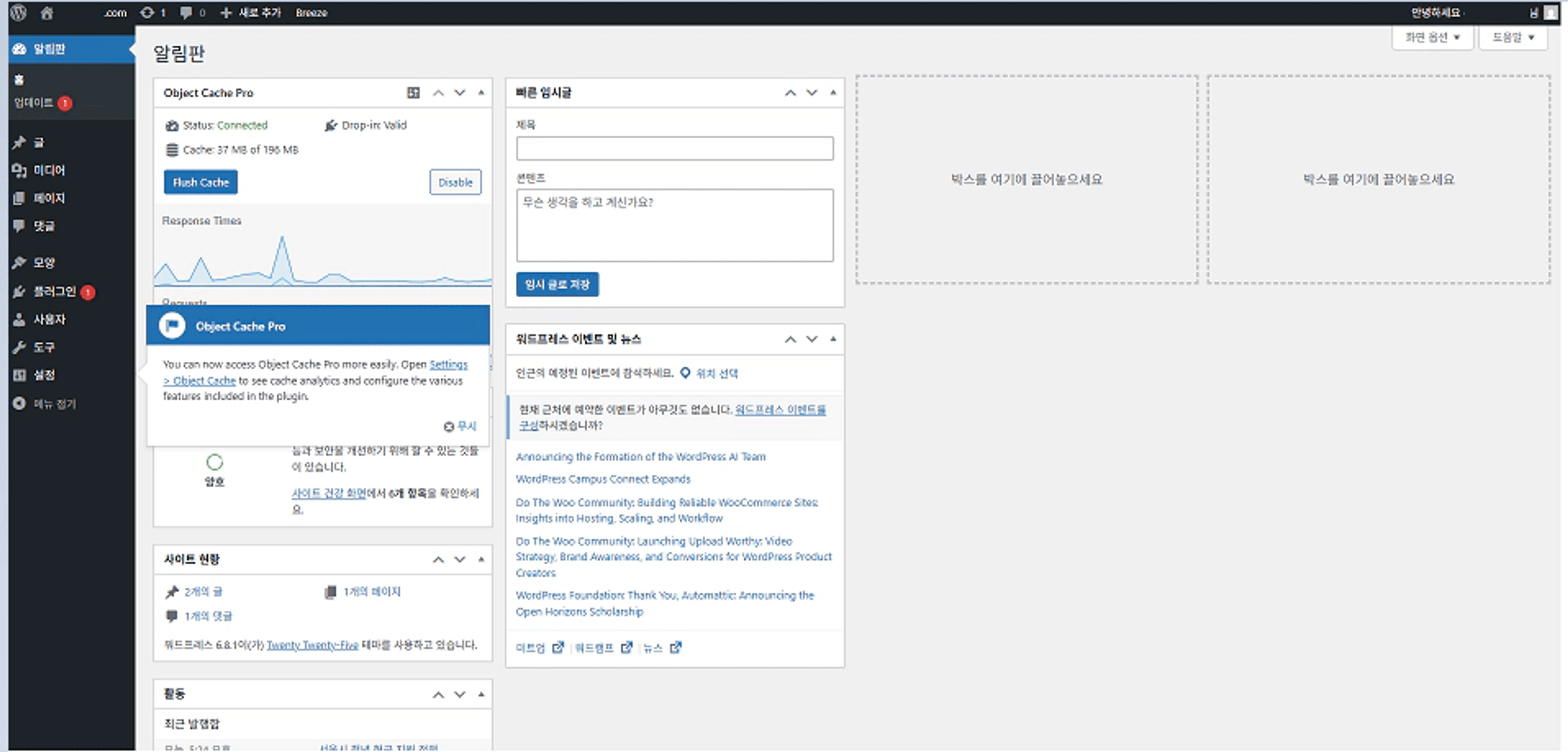The image size is (1568, 752).
Task: Move 워드프레스 이벤트 및 뉴스 widget down
Action: point(812,339)
